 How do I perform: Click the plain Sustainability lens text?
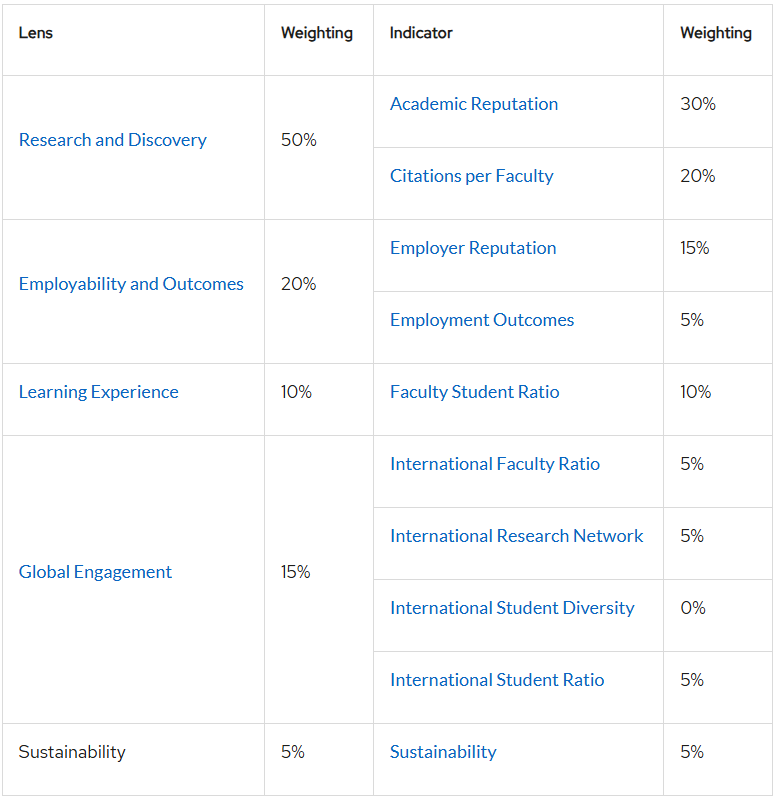tap(72, 752)
